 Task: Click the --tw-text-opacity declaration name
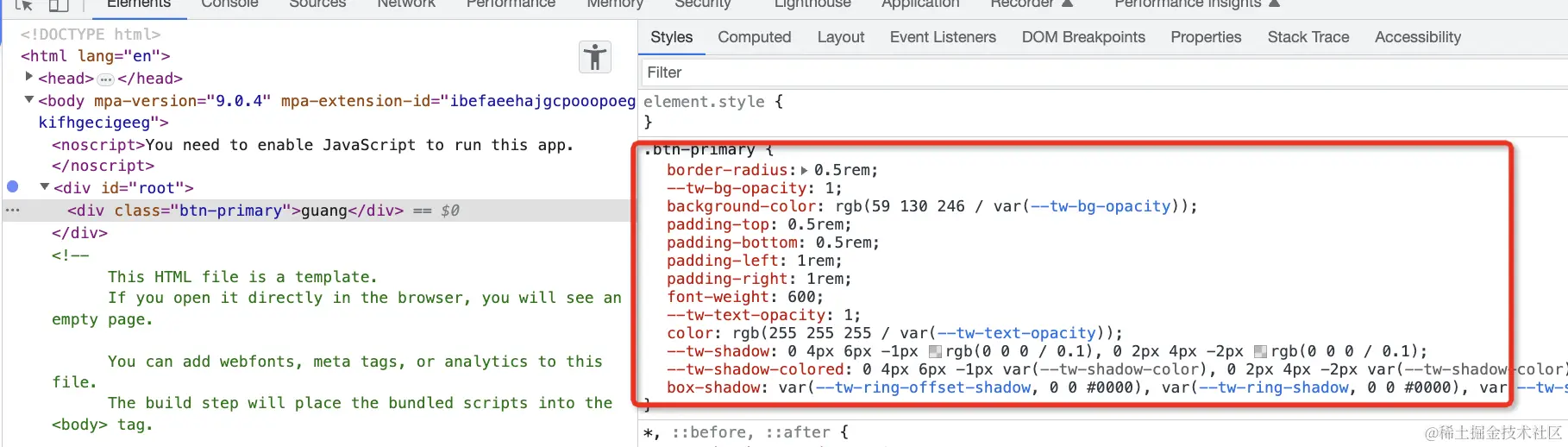[745, 315]
